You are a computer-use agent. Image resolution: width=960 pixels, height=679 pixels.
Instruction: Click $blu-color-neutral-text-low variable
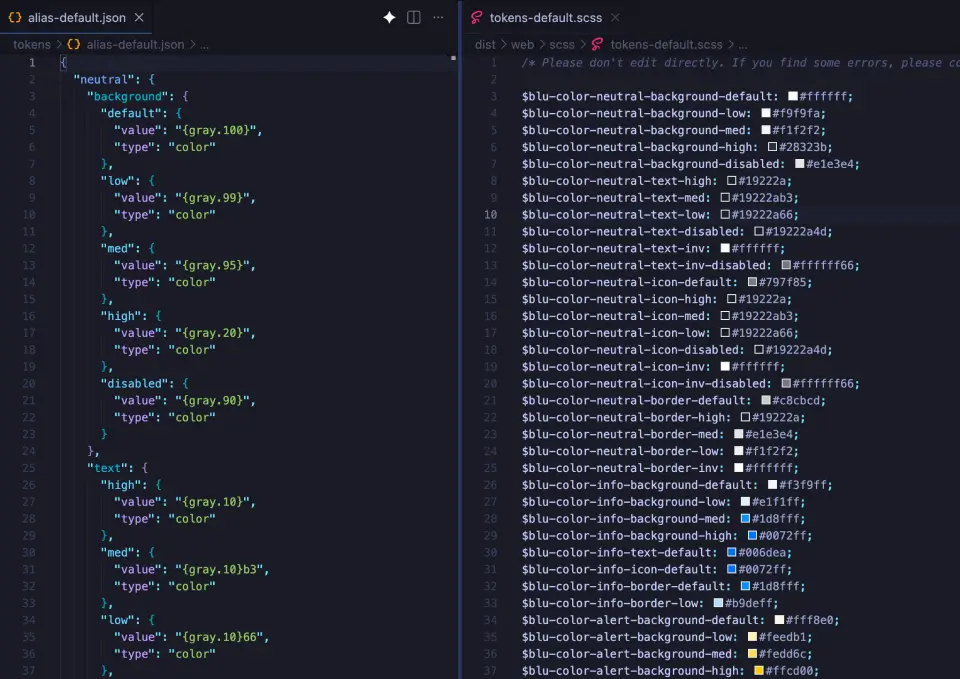click(615, 215)
